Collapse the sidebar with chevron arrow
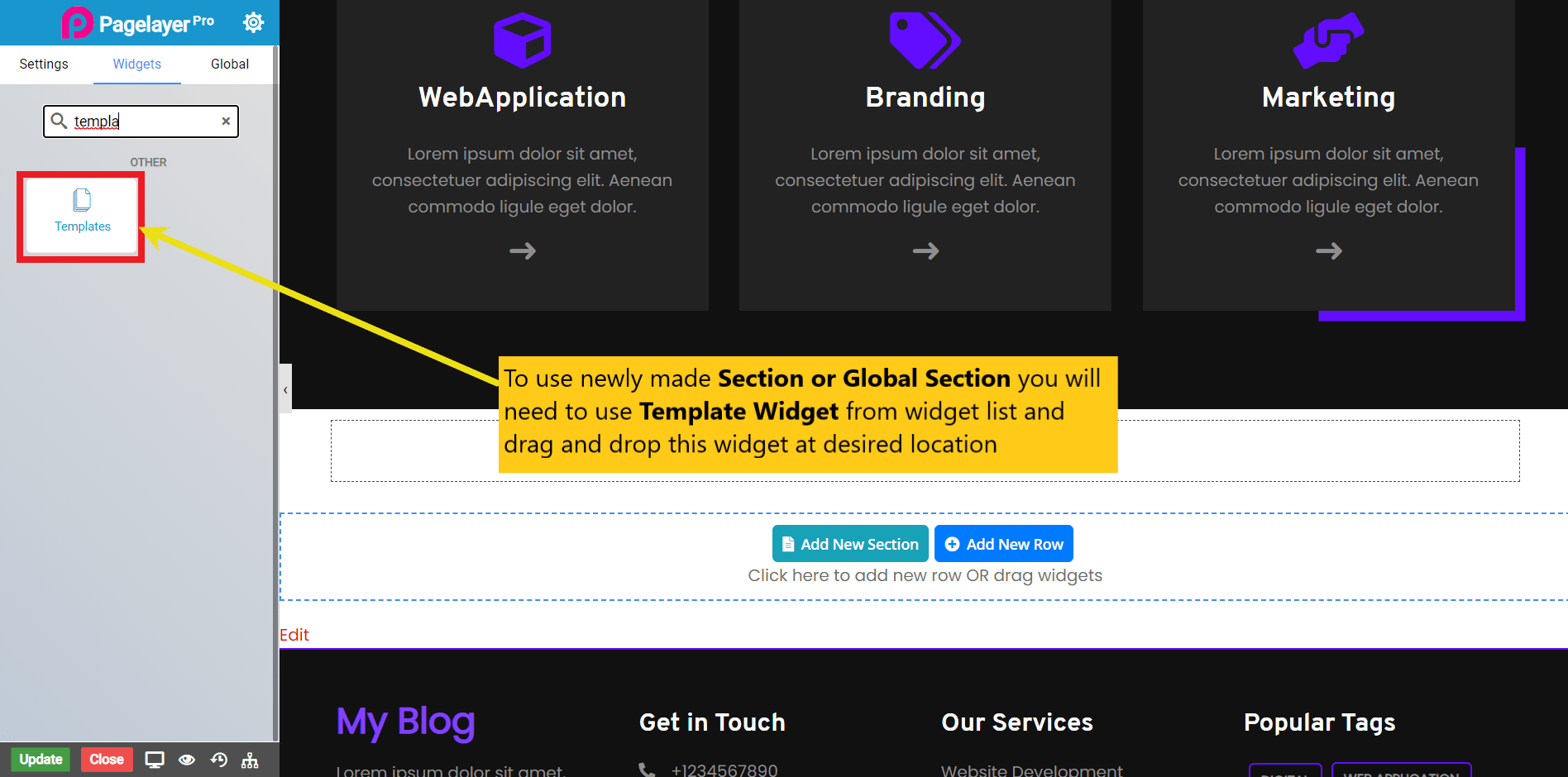 point(285,388)
